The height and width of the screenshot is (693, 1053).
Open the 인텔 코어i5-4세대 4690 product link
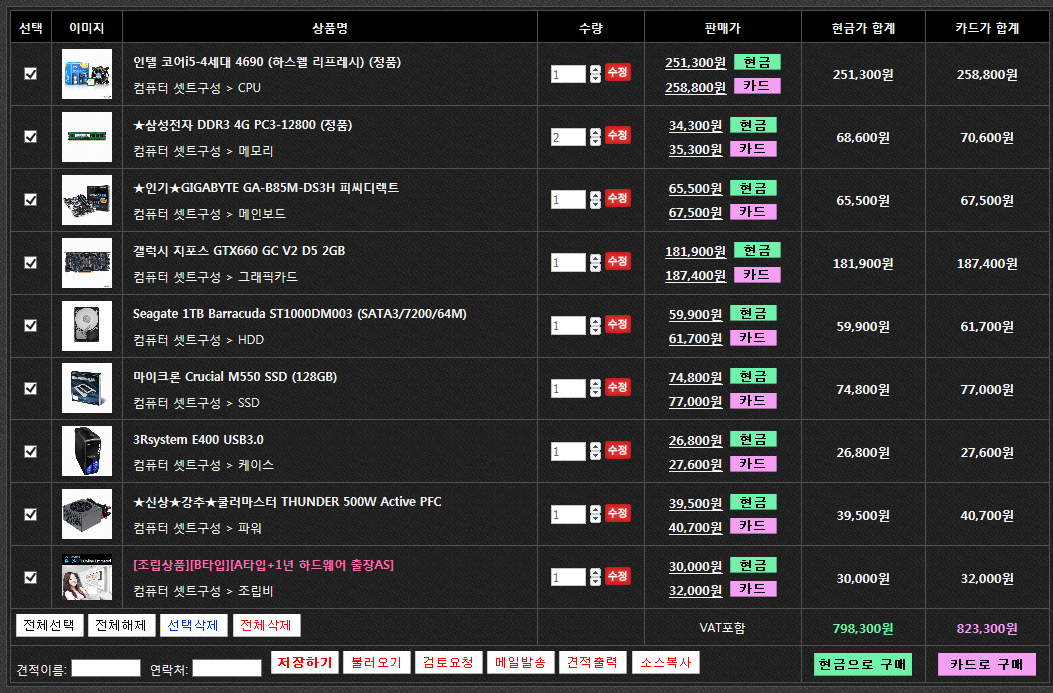tap(267, 62)
